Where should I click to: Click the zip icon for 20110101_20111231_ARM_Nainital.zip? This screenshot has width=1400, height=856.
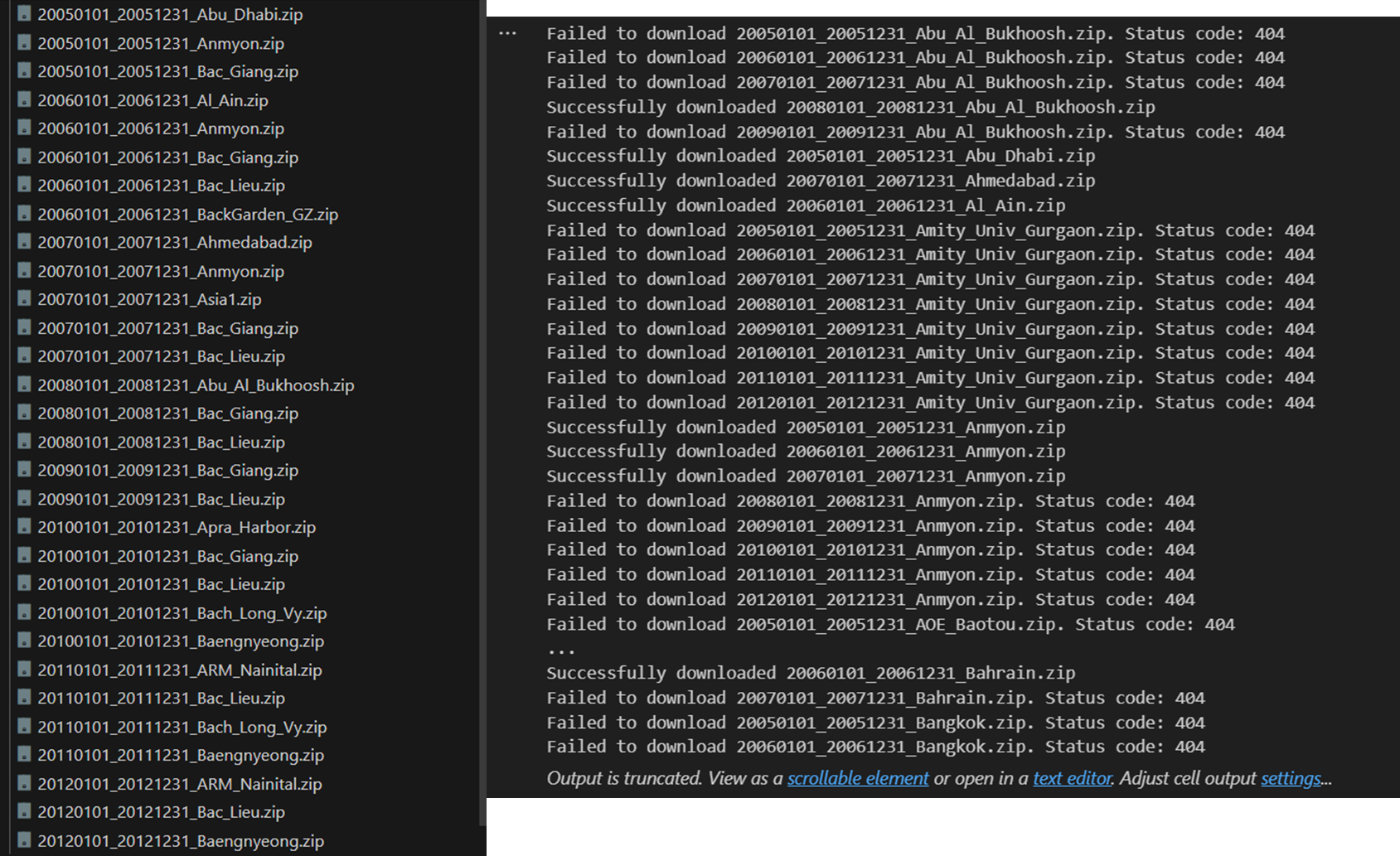point(23,670)
